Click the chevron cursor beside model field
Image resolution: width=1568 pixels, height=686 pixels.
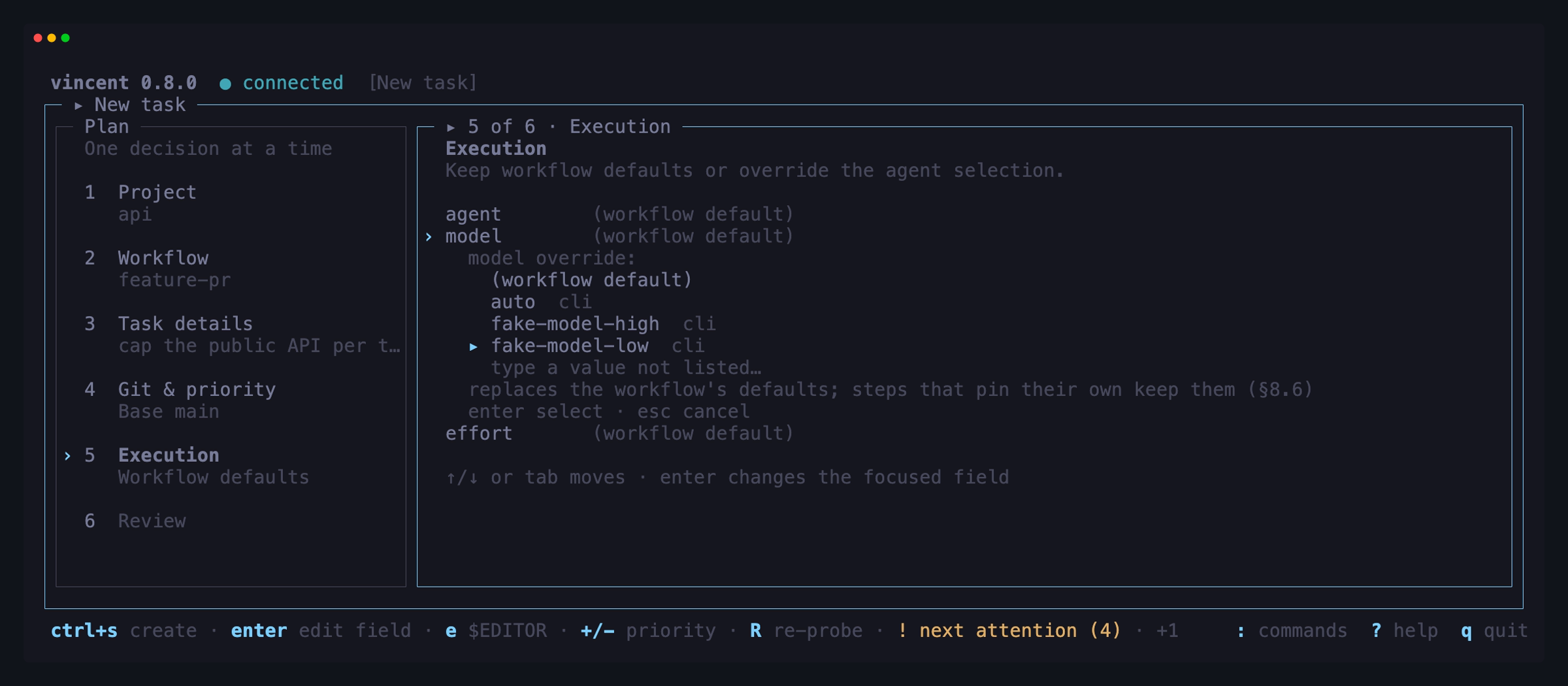coord(429,237)
